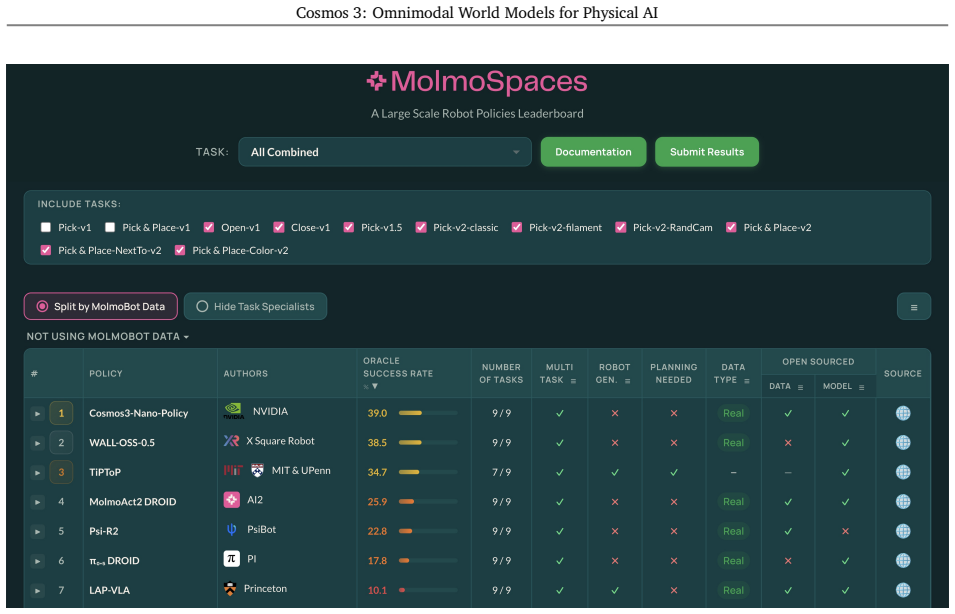Uncheck Pick & Place-Color-v2 task
The height and width of the screenshot is (614, 955).
click(x=180, y=250)
